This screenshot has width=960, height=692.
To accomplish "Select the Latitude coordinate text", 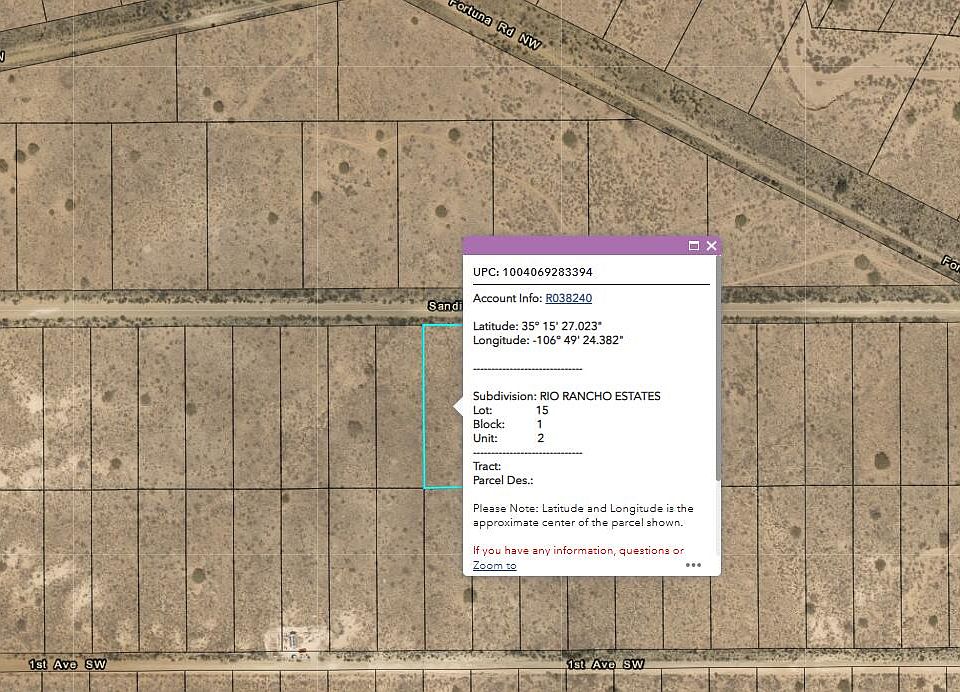I will tap(535, 324).
